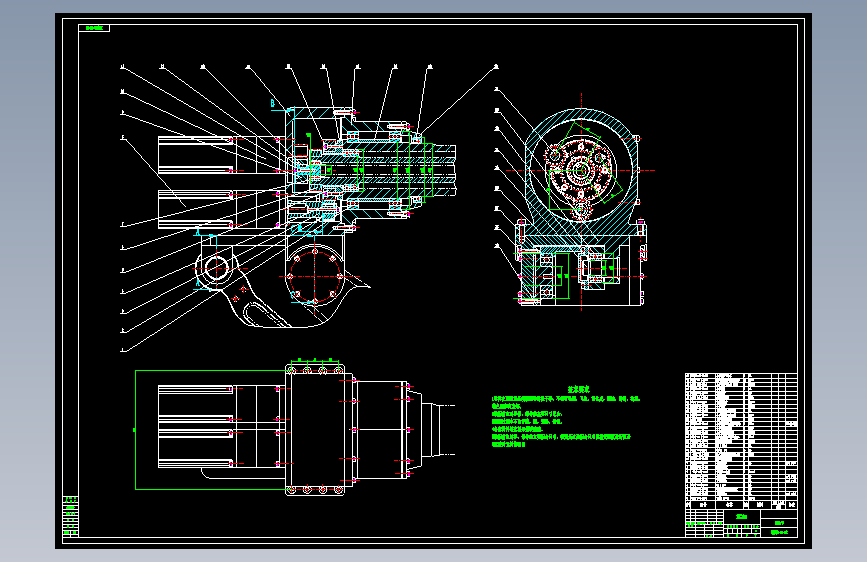867x562 pixels.
Task: Click the cyan section marker letter B
Action: click(273, 103)
